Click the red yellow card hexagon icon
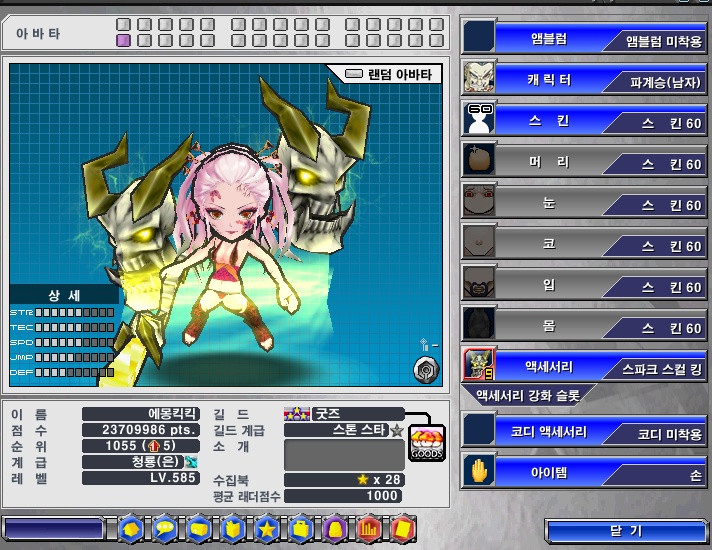Image resolution: width=712 pixels, height=550 pixels. click(x=403, y=529)
